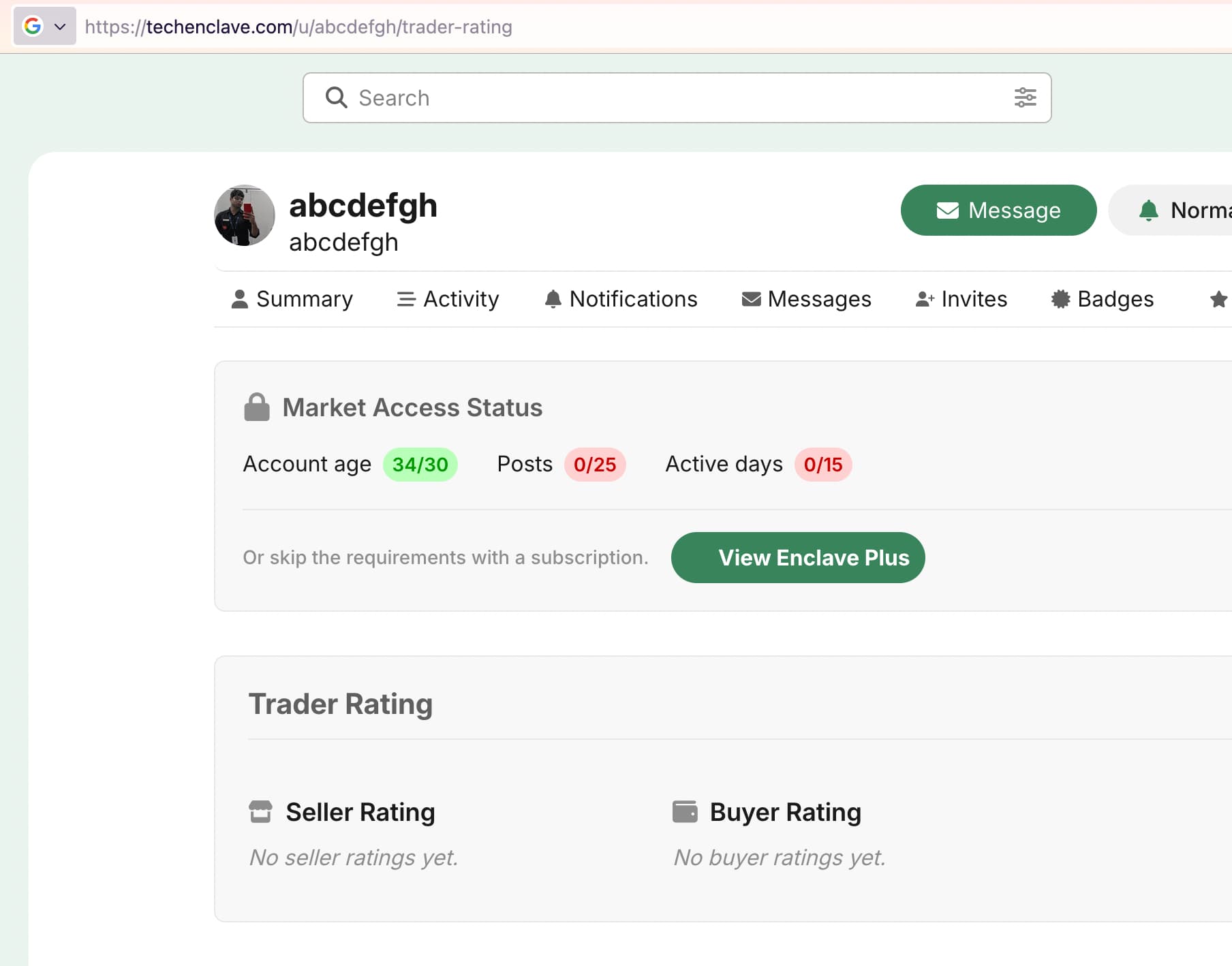The width and height of the screenshot is (1232, 966).
Task: Click the techenclave URL in address bar
Action: pos(298,27)
